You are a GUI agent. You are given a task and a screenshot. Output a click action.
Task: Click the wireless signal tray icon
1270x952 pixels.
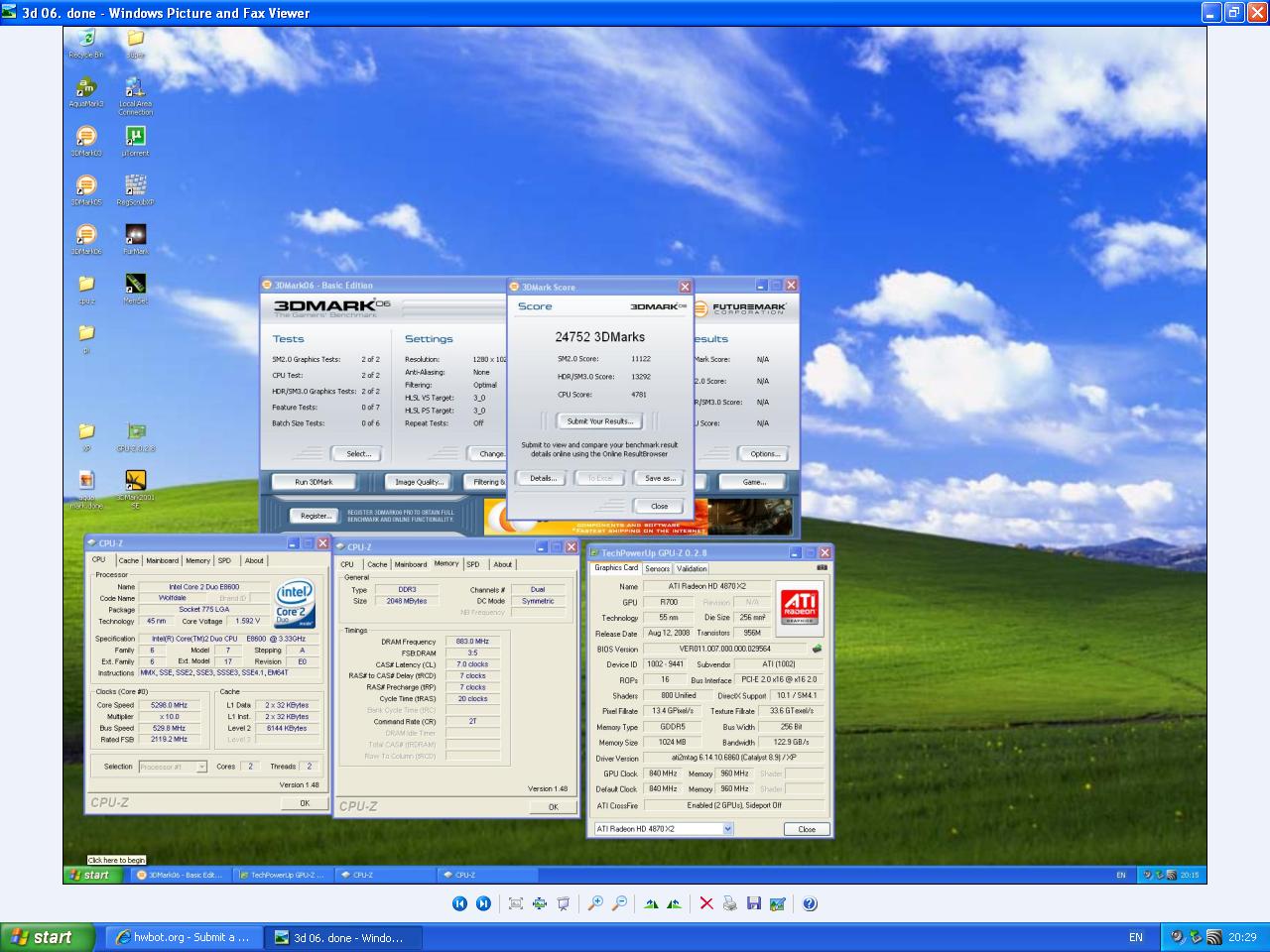click(x=1213, y=937)
